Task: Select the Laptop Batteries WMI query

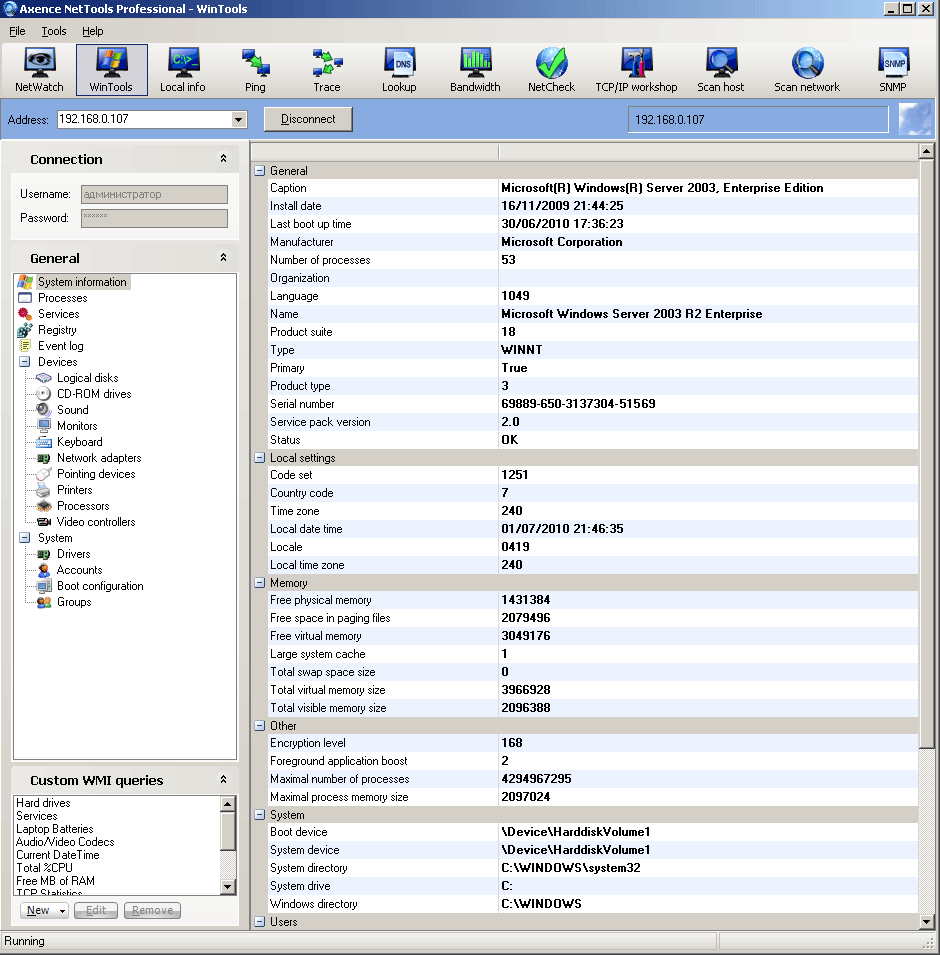Action: [x=55, y=829]
